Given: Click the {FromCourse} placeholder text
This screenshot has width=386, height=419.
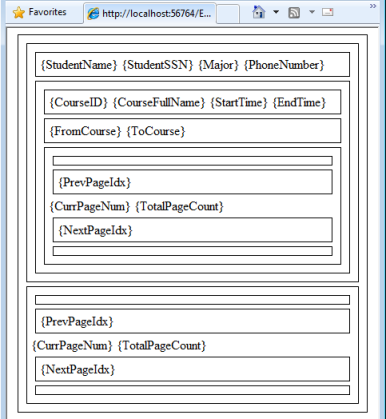Looking at the screenshot, I should click(x=85, y=131).
